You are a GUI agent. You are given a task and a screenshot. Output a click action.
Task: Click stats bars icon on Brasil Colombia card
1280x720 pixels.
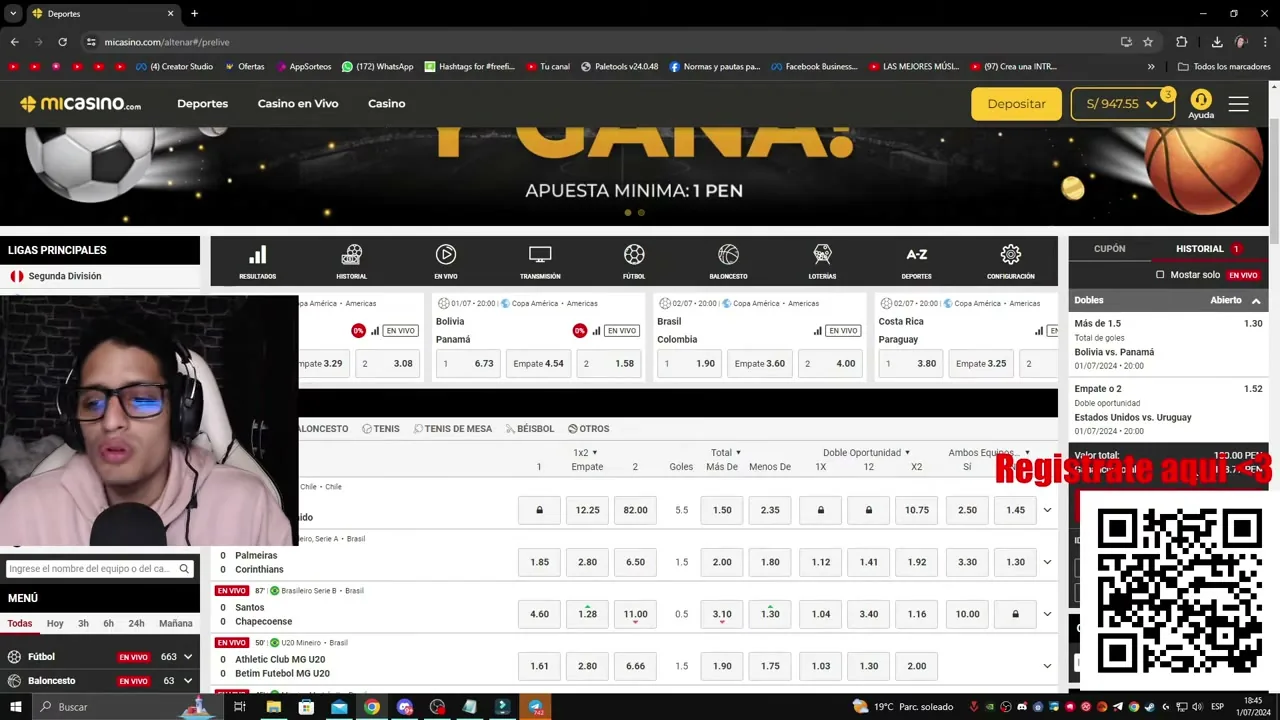[817, 331]
